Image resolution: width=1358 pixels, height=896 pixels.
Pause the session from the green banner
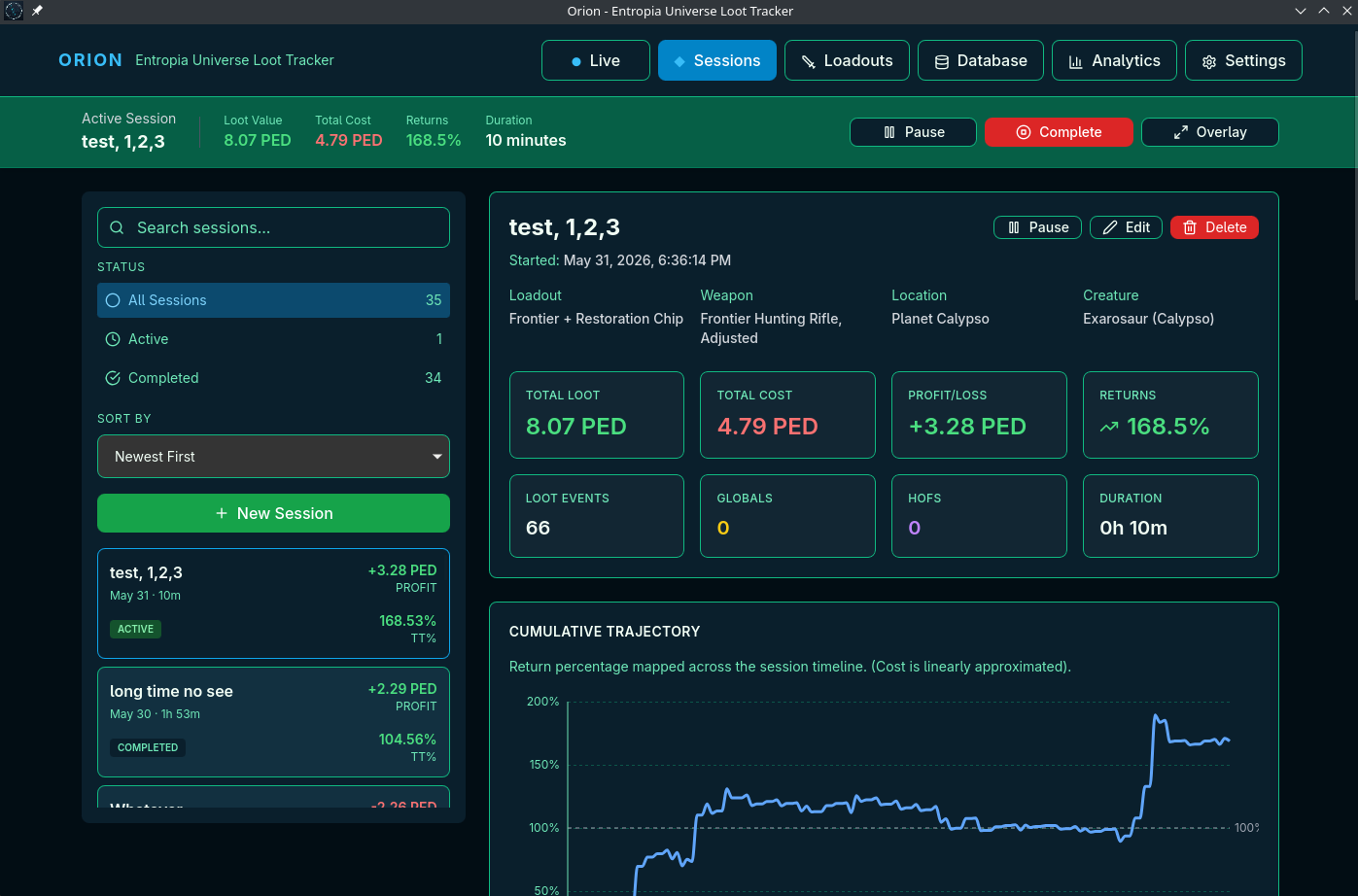(x=913, y=132)
